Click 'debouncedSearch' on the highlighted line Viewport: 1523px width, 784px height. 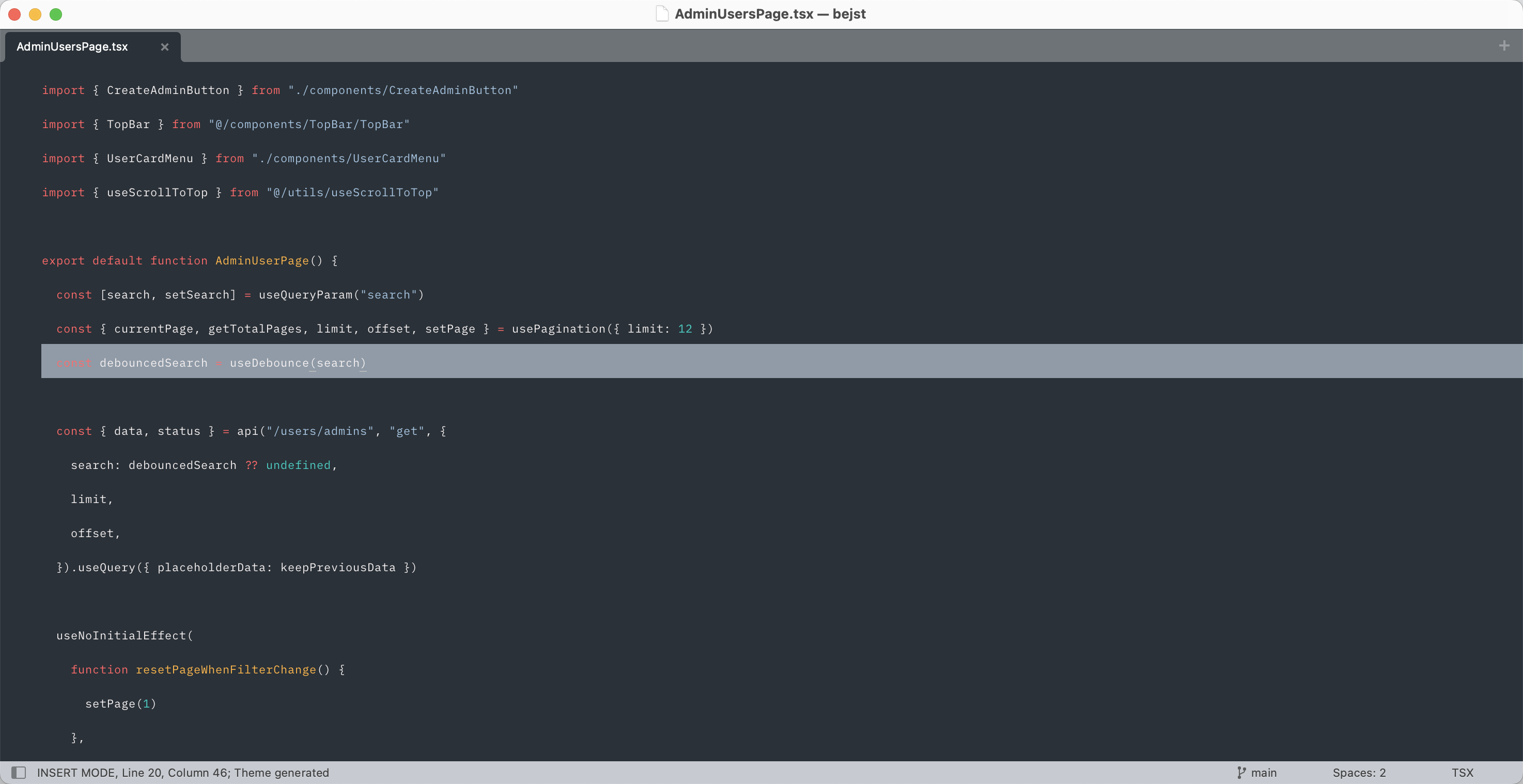click(x=154, y=363)
